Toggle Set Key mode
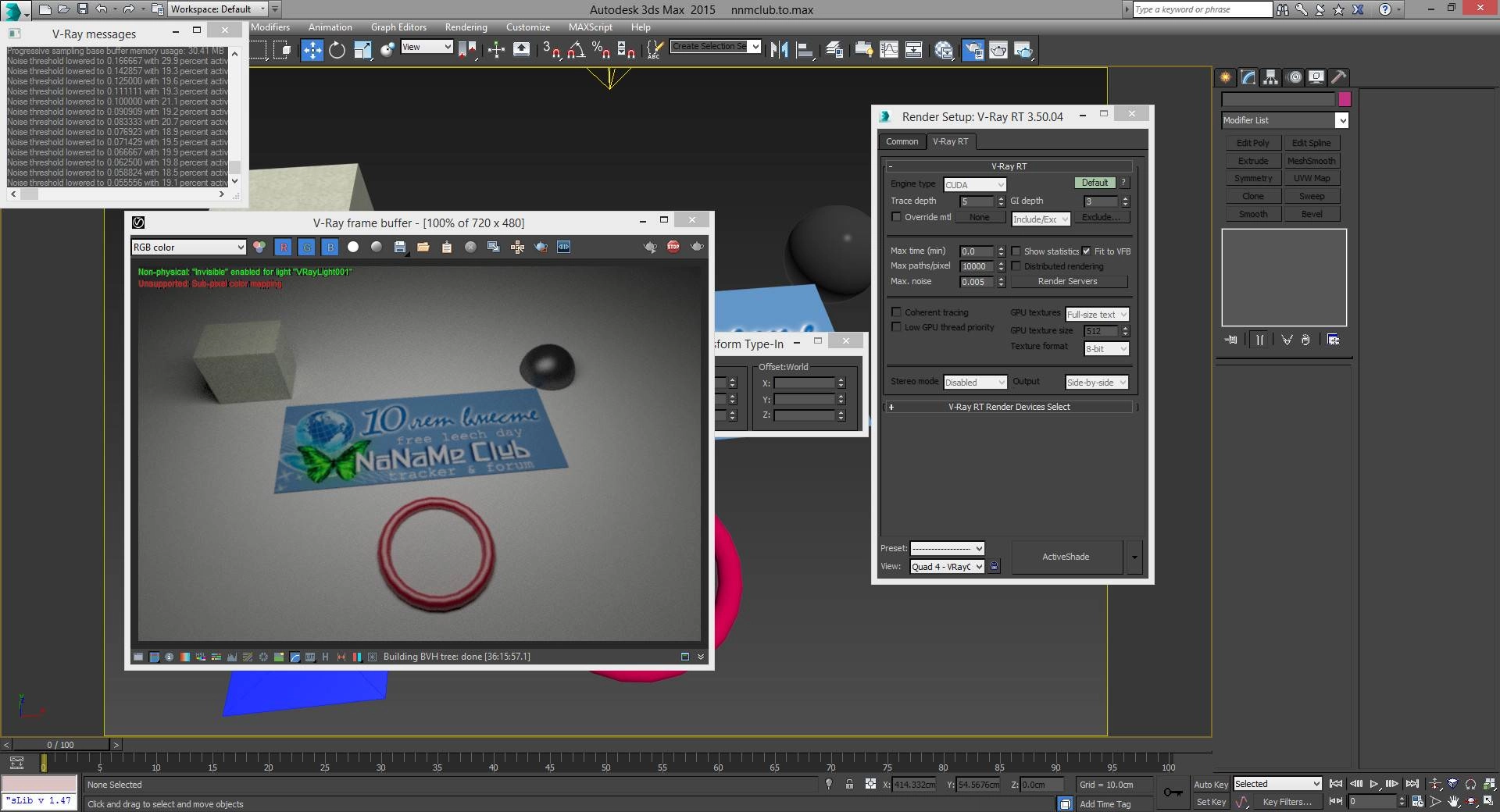 click(x=1211, y=802)
